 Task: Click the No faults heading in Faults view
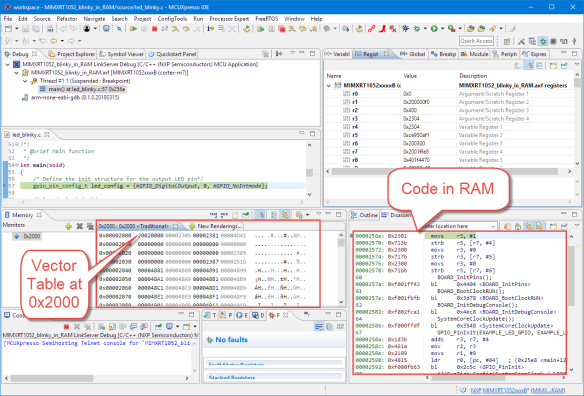[231, 340]
